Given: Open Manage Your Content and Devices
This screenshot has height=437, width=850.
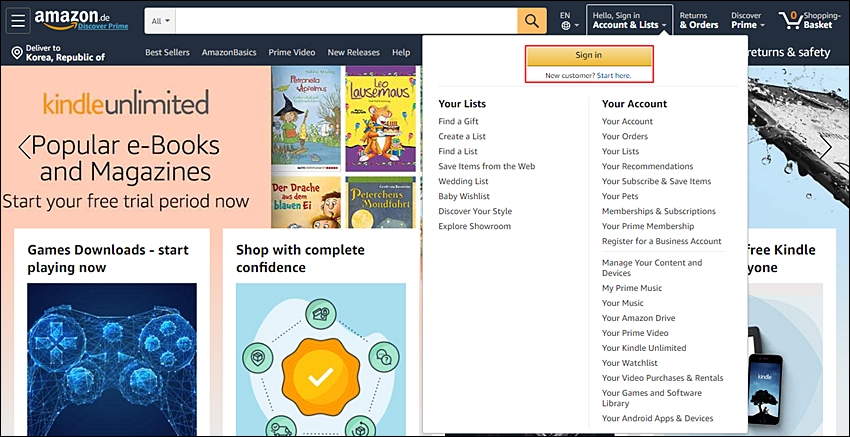Looking at the screenshot, I should click(652, 268).
